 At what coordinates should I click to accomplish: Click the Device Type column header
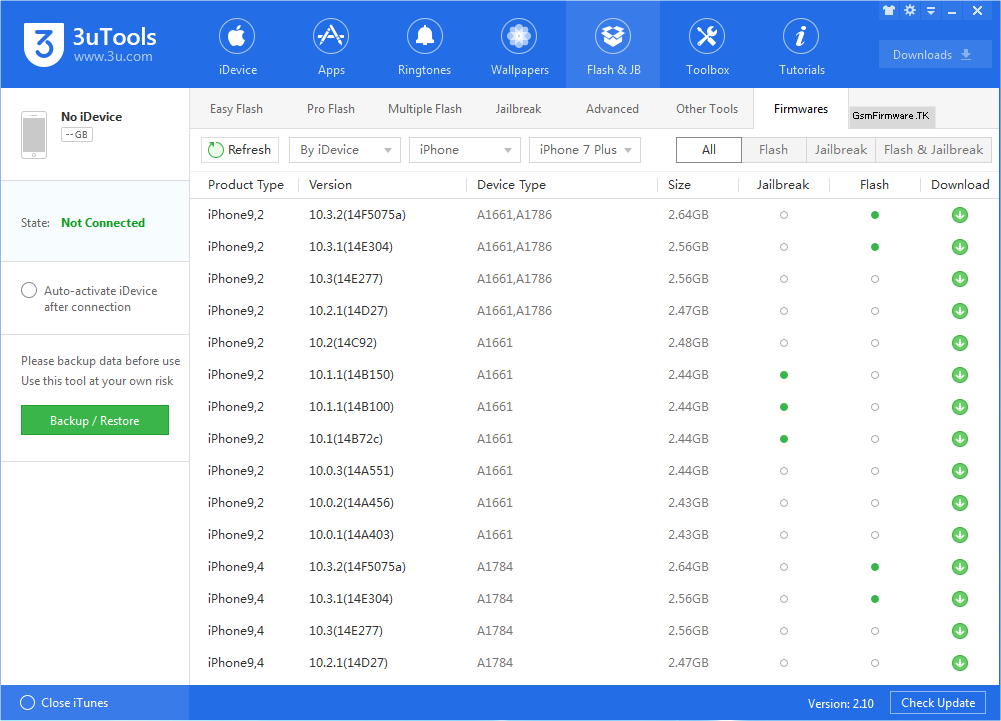point(511,185)
